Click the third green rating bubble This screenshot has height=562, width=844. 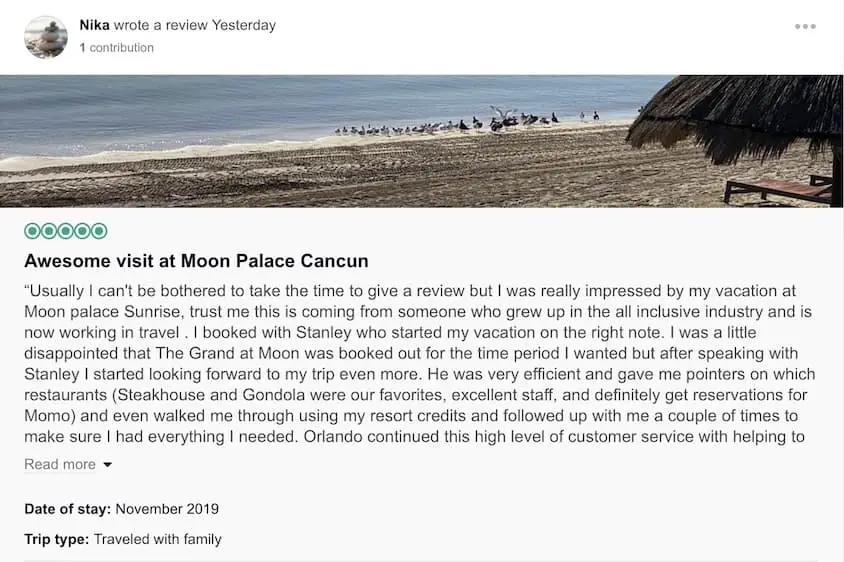[x=66, y=231]
